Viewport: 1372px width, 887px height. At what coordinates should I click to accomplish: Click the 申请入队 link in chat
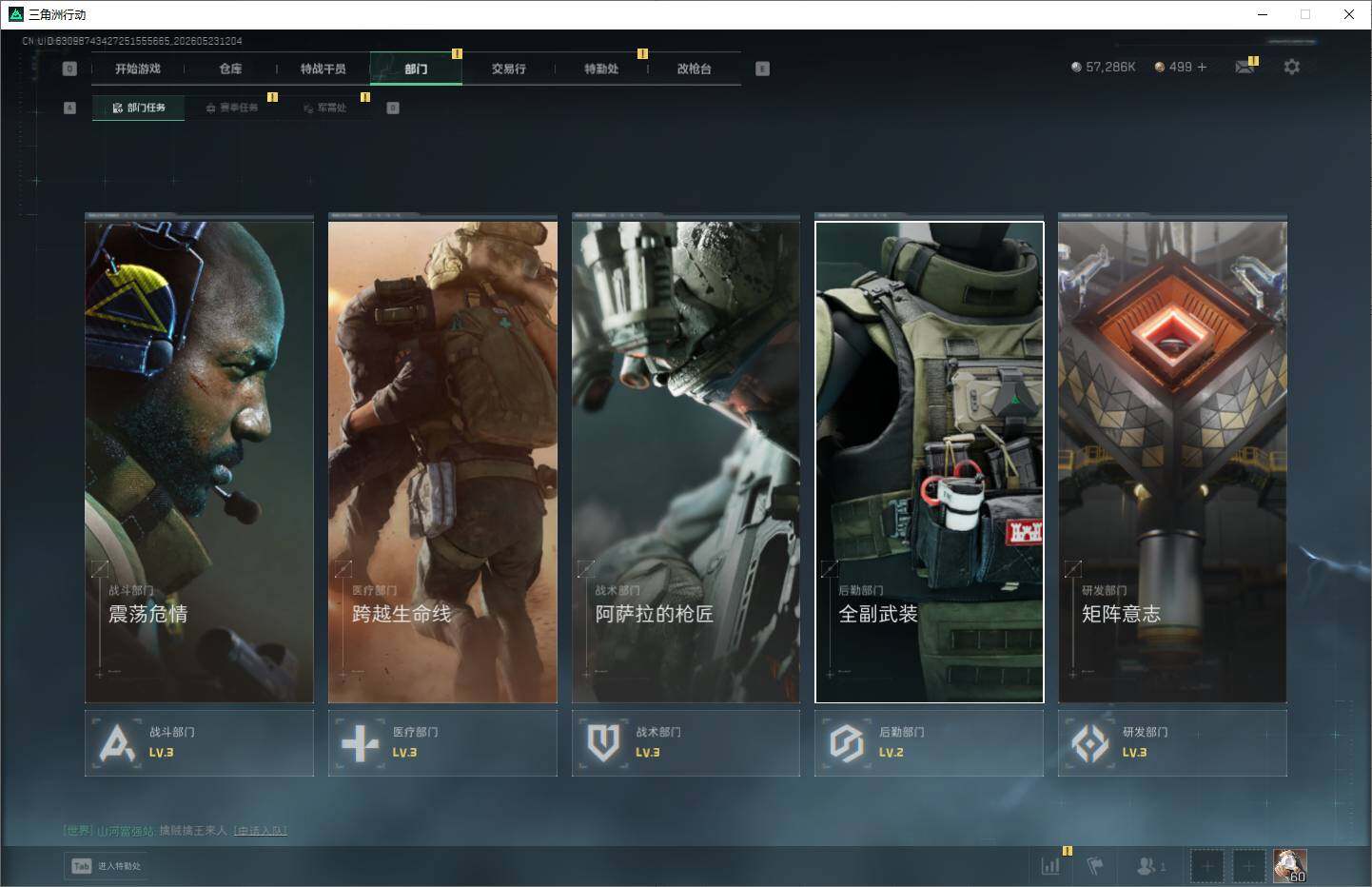pos(260,831)
